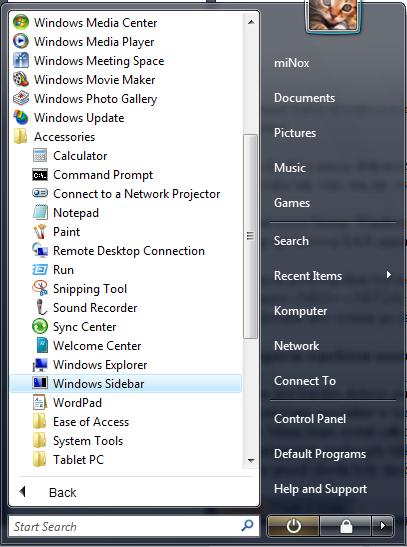Click the 'Recent Items' text label
Viewport: 407px width, 547px height.
(x=308, y=276)
